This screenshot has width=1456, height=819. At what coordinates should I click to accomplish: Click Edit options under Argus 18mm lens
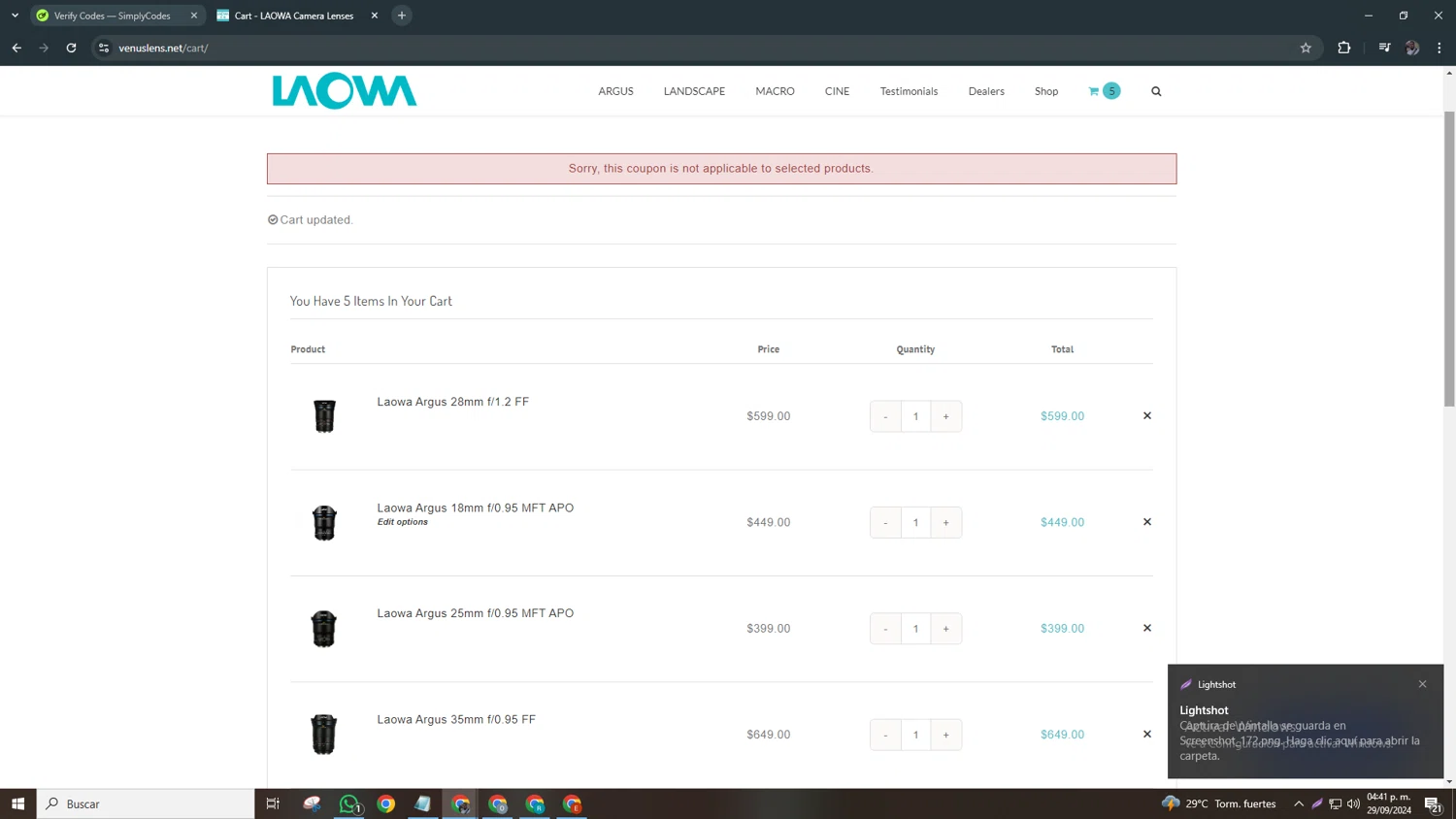(x=402, y=522)
